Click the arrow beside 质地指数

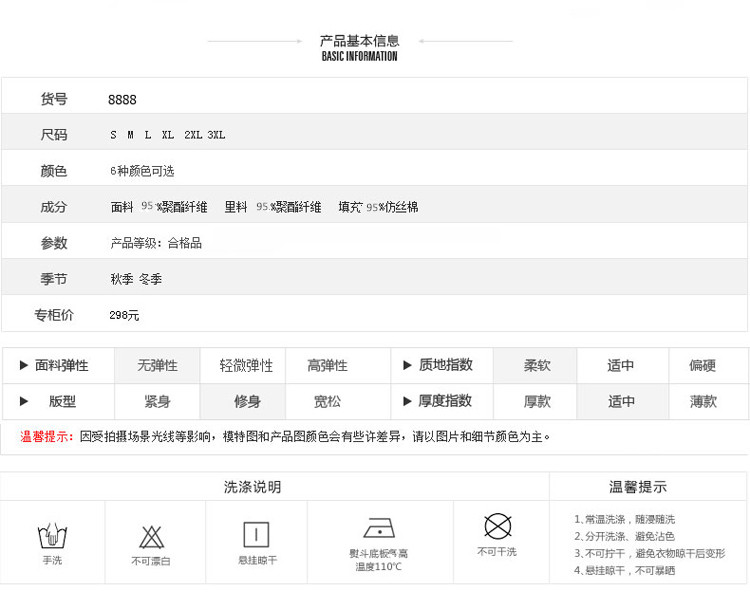(x=407, y=366)
